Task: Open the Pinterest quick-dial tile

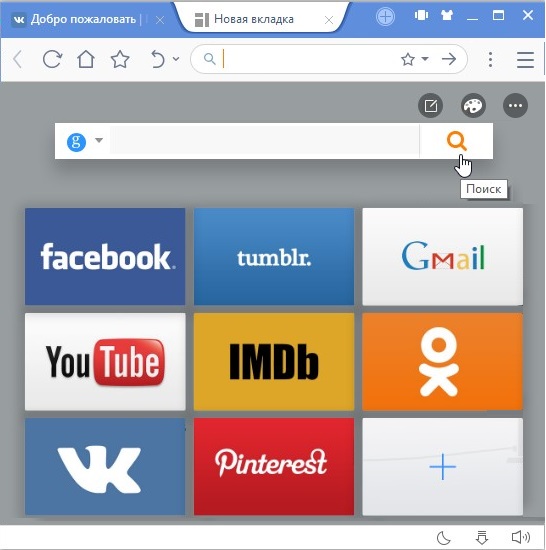Action: (x=274, y=466)
